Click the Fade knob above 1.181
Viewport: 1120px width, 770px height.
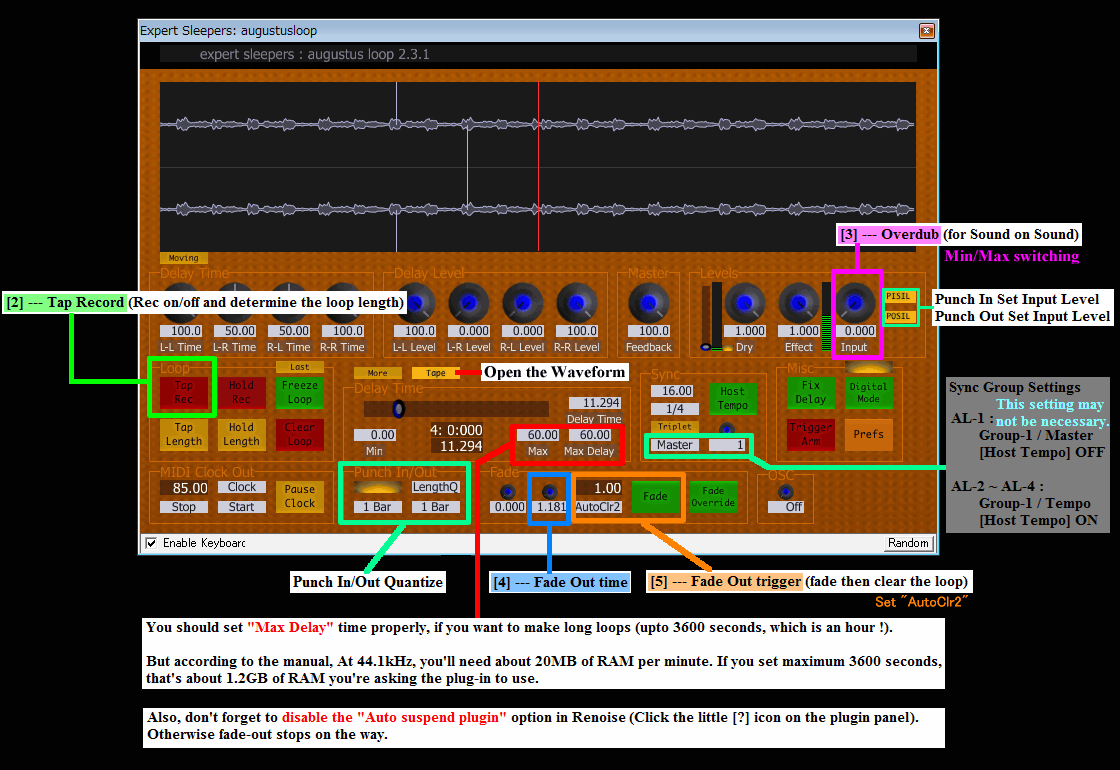click(x=549, y=491)
